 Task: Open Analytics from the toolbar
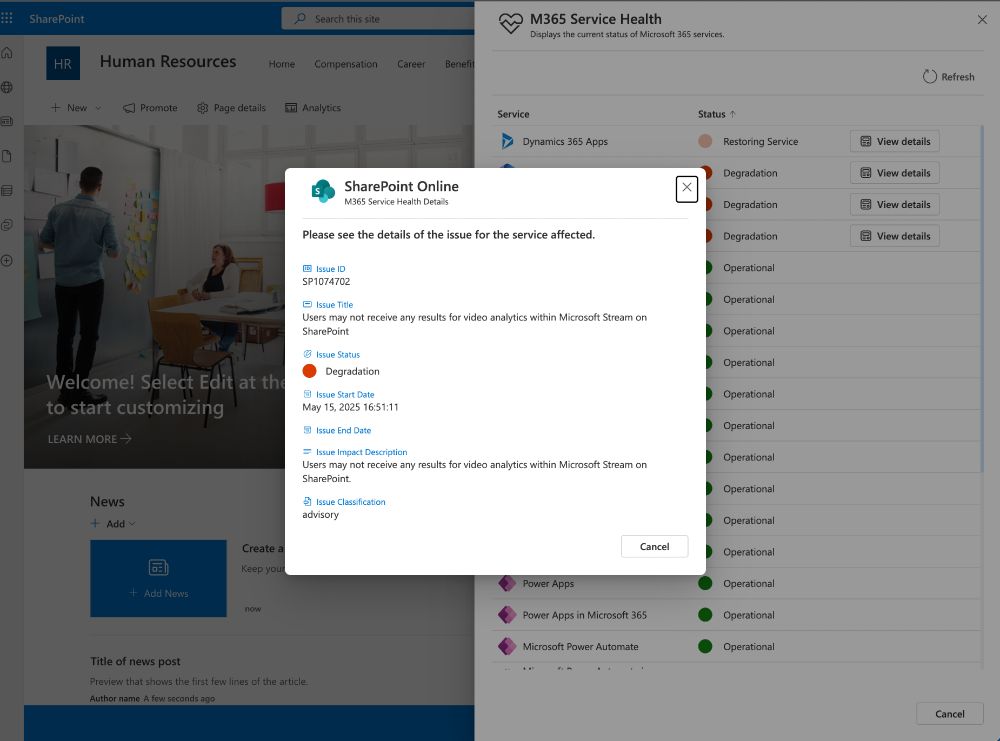312,108
